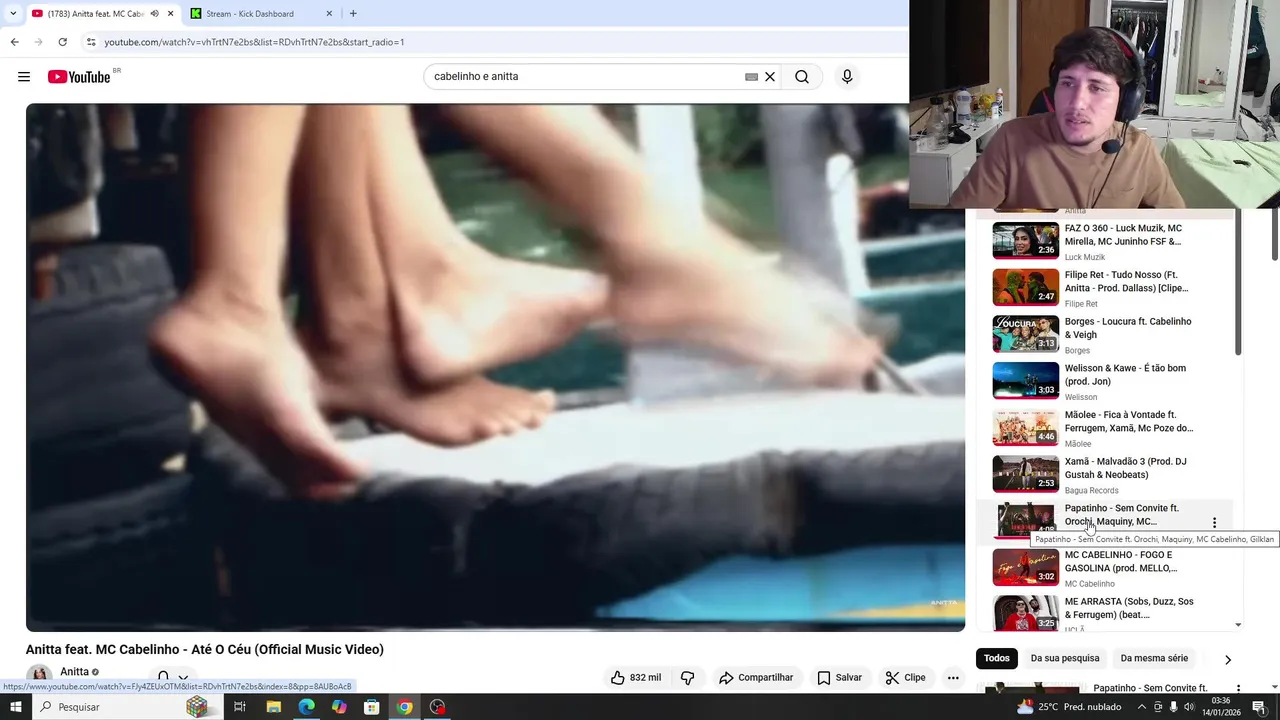Reload the page with the browser refresh button

62,42
